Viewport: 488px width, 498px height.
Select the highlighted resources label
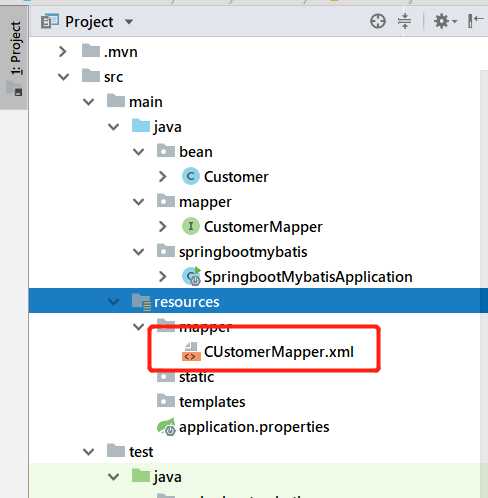186,302
